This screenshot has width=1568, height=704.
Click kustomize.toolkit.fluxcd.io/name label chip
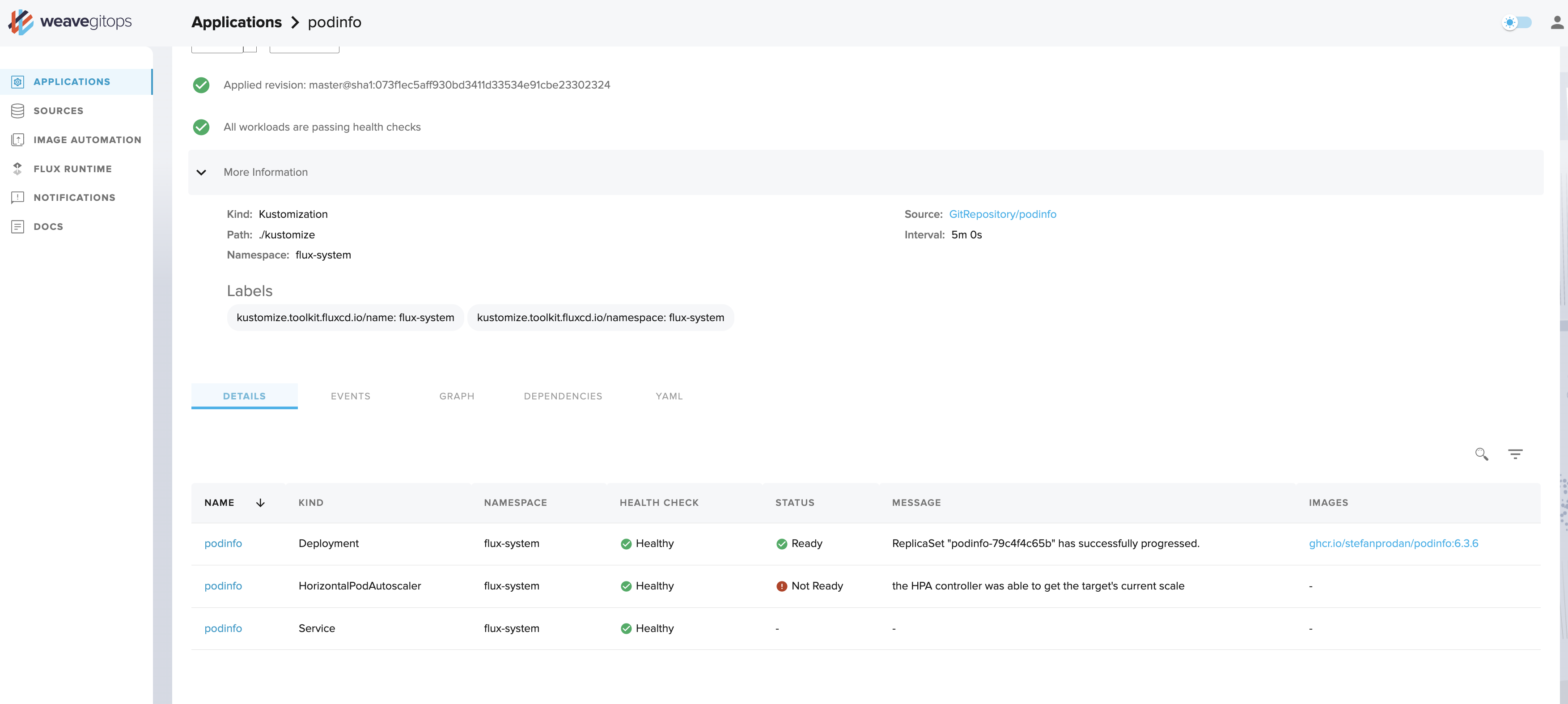coord(345,318)
